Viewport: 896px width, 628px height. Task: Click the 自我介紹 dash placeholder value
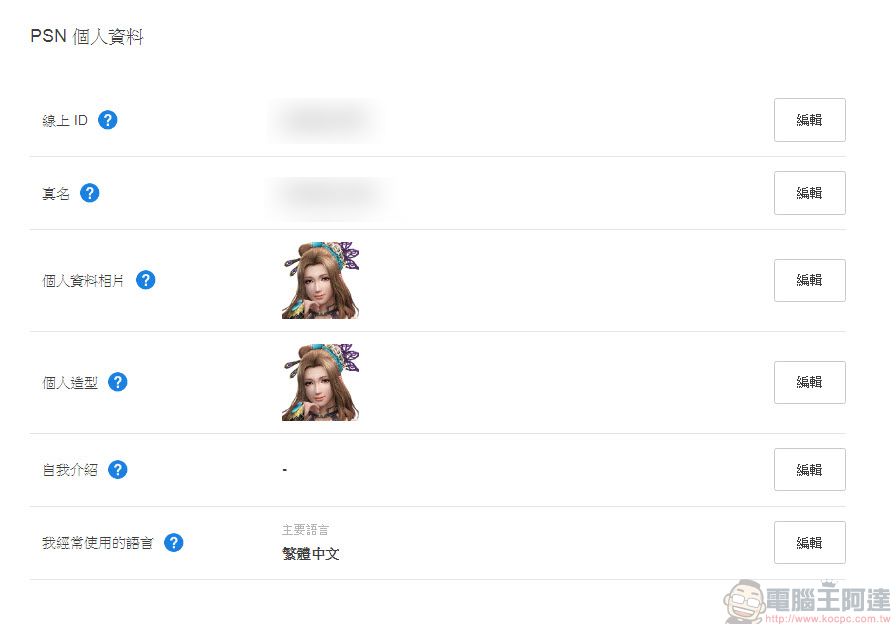[285, 469]
